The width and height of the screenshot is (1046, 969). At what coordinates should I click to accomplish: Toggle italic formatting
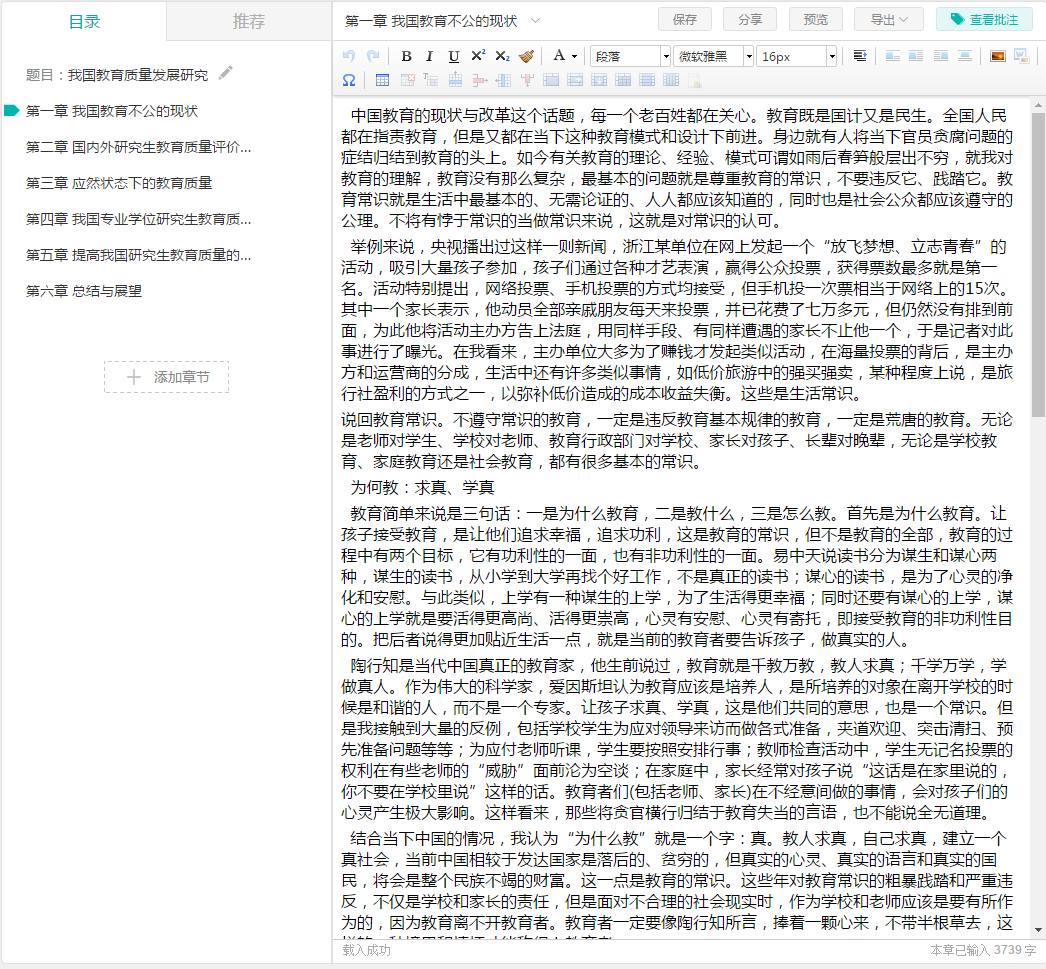tap(430, 56)
